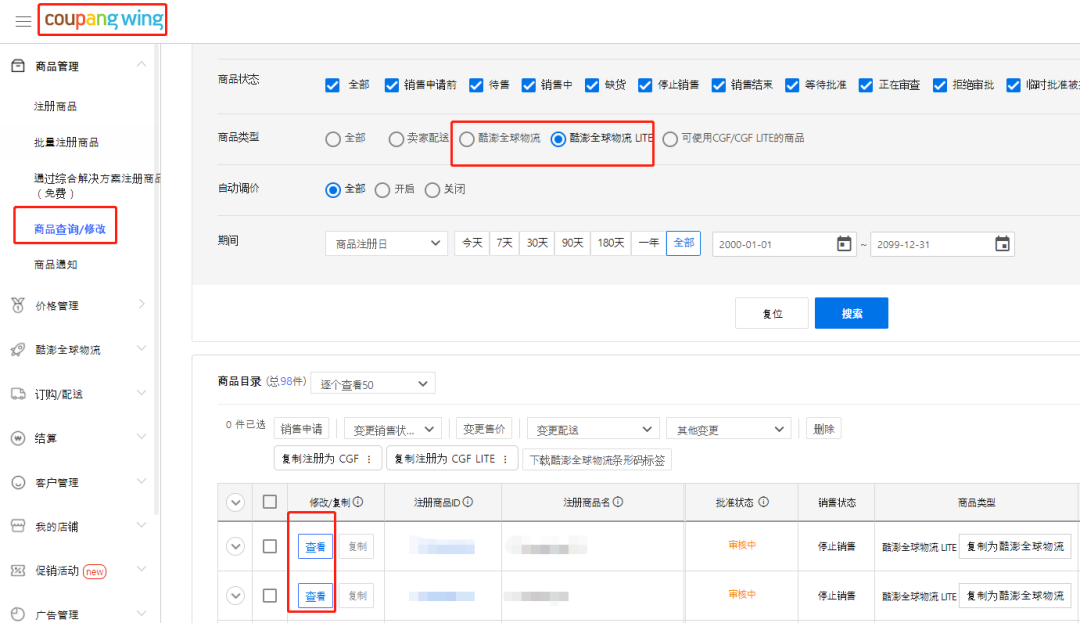1080x623 pixels.
Task: Open the 其他变更 dropdown
Action: [x=729, y=429]
